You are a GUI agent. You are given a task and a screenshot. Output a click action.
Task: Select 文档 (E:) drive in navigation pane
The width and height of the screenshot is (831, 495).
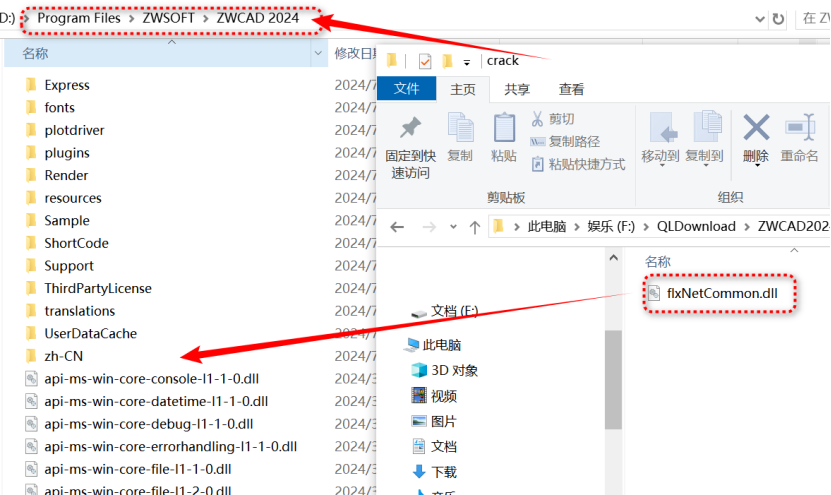[454, 311]
